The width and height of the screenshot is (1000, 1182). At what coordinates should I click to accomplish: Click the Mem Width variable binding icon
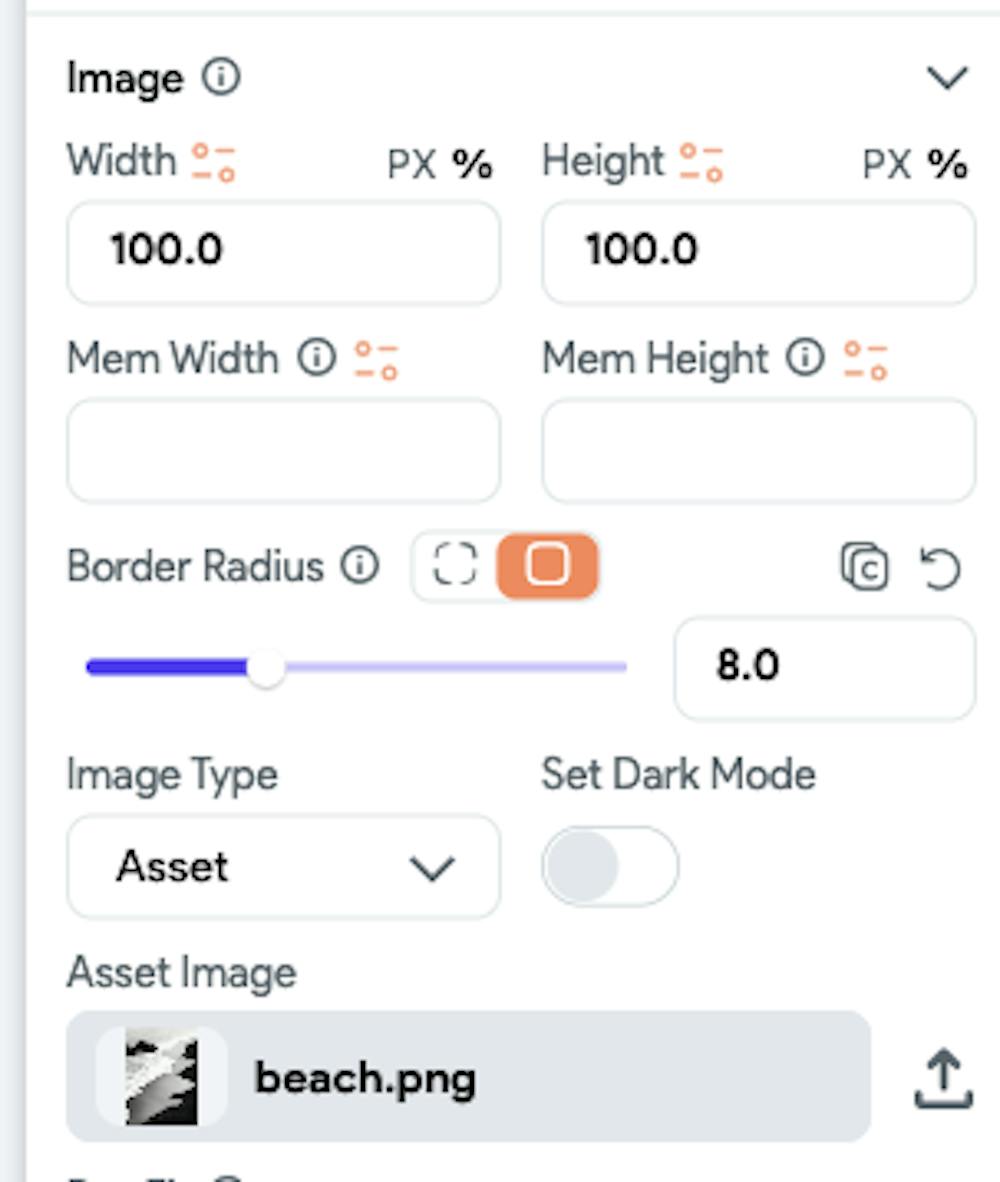376,360
